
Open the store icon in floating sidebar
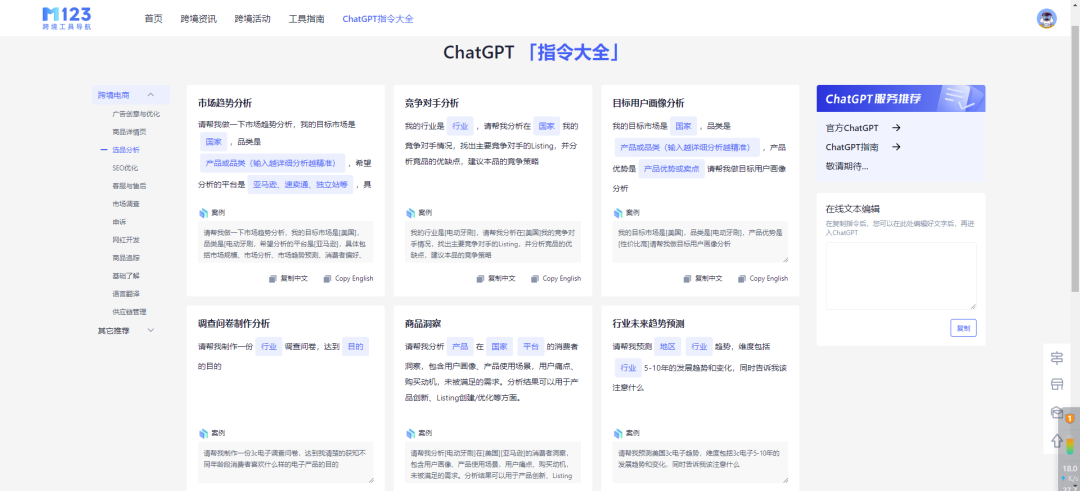pyautogui.click(x=1056, y=385)
